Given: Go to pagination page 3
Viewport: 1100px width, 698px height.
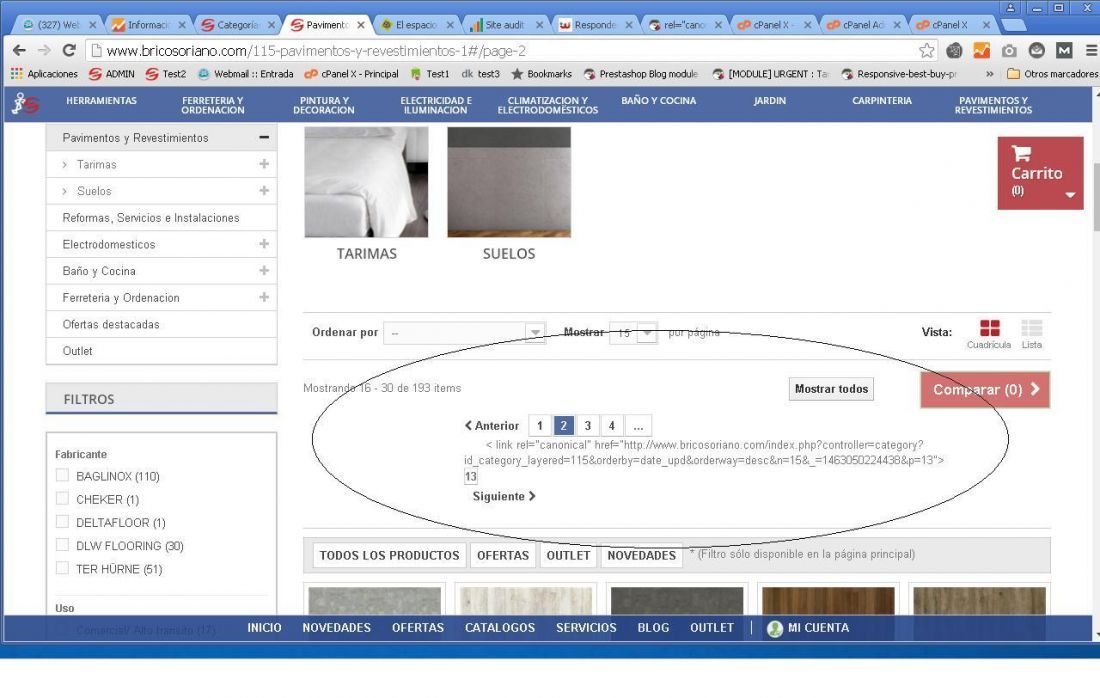Looking at the screenshot, I should [588, 425].
